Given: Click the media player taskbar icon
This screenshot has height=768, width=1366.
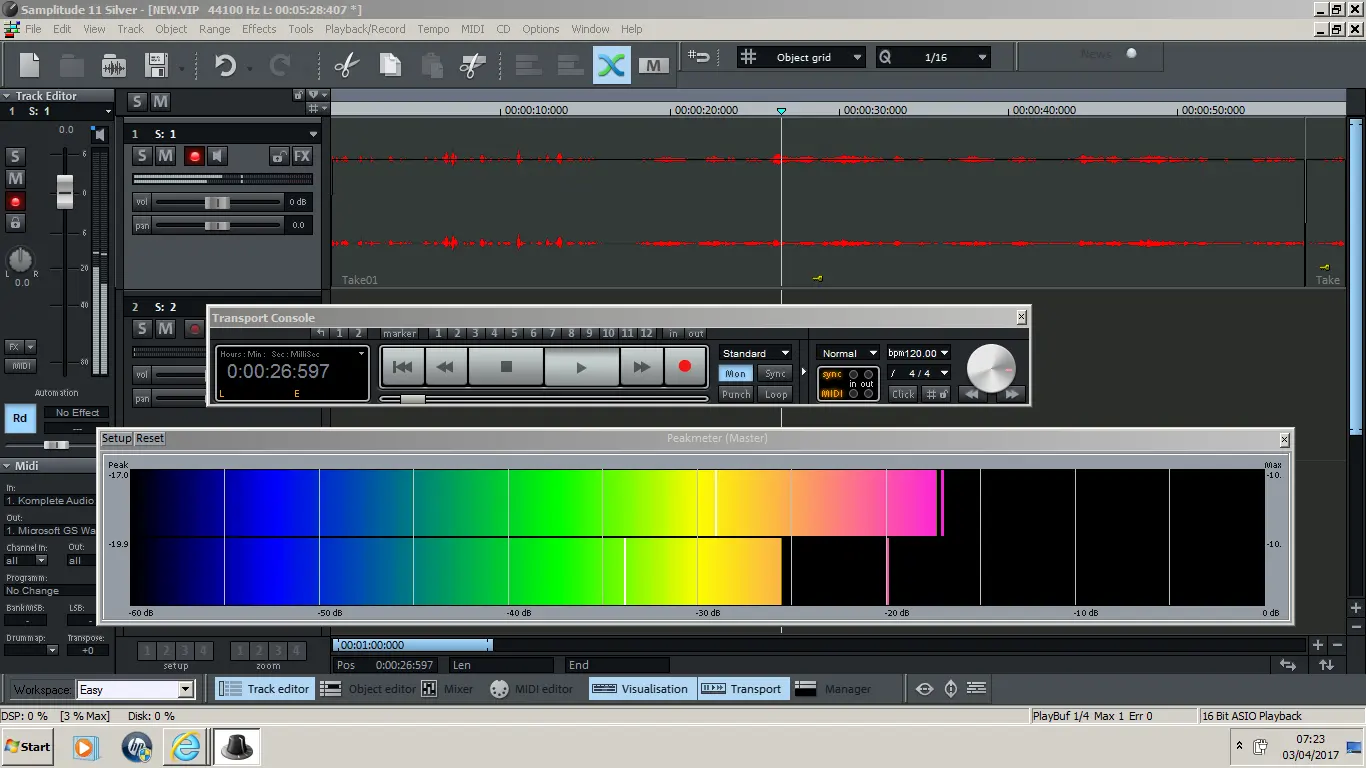Looking at the screenshot, I should point(85,746).
